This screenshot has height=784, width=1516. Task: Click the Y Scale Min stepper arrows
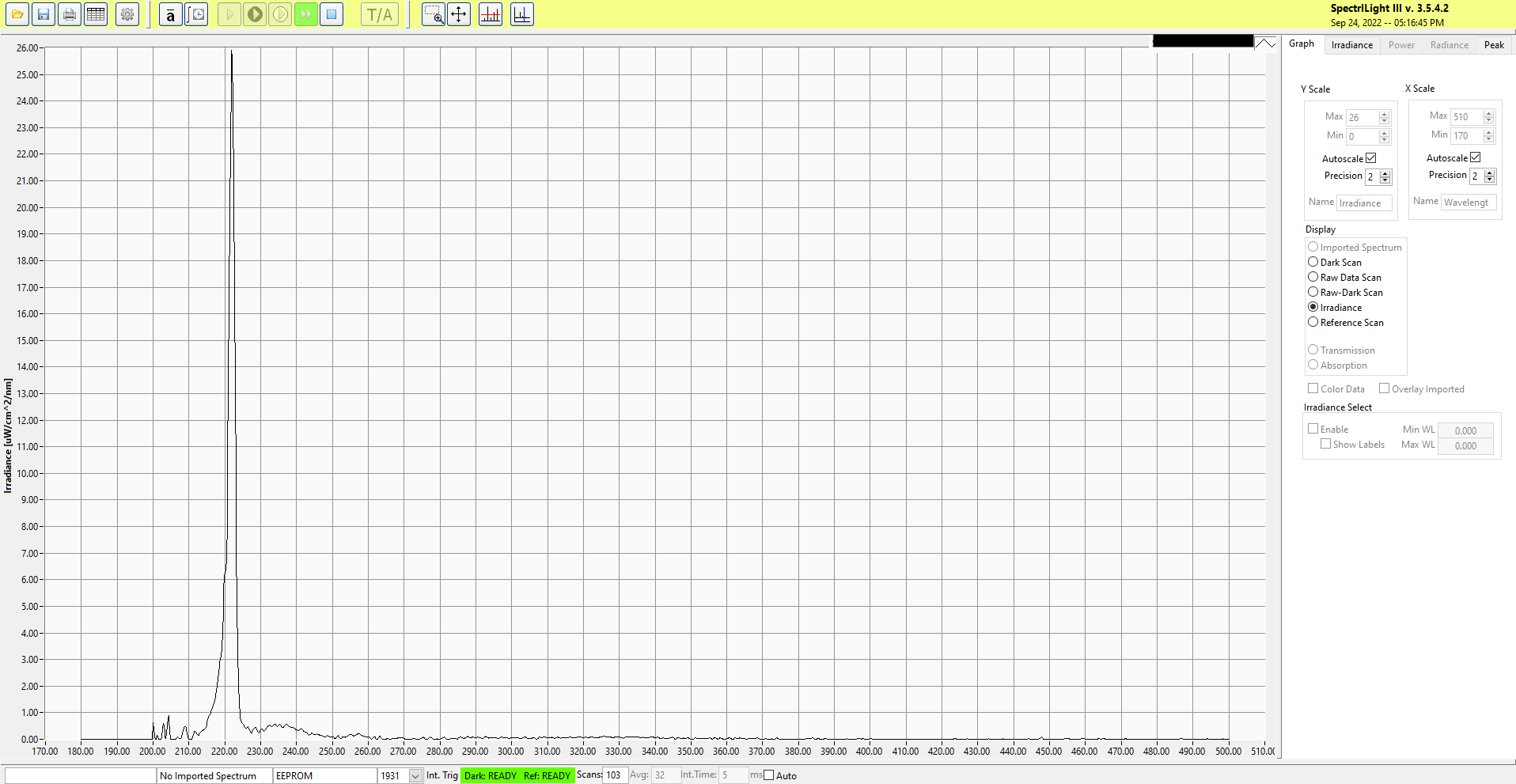click(1385, 136)
